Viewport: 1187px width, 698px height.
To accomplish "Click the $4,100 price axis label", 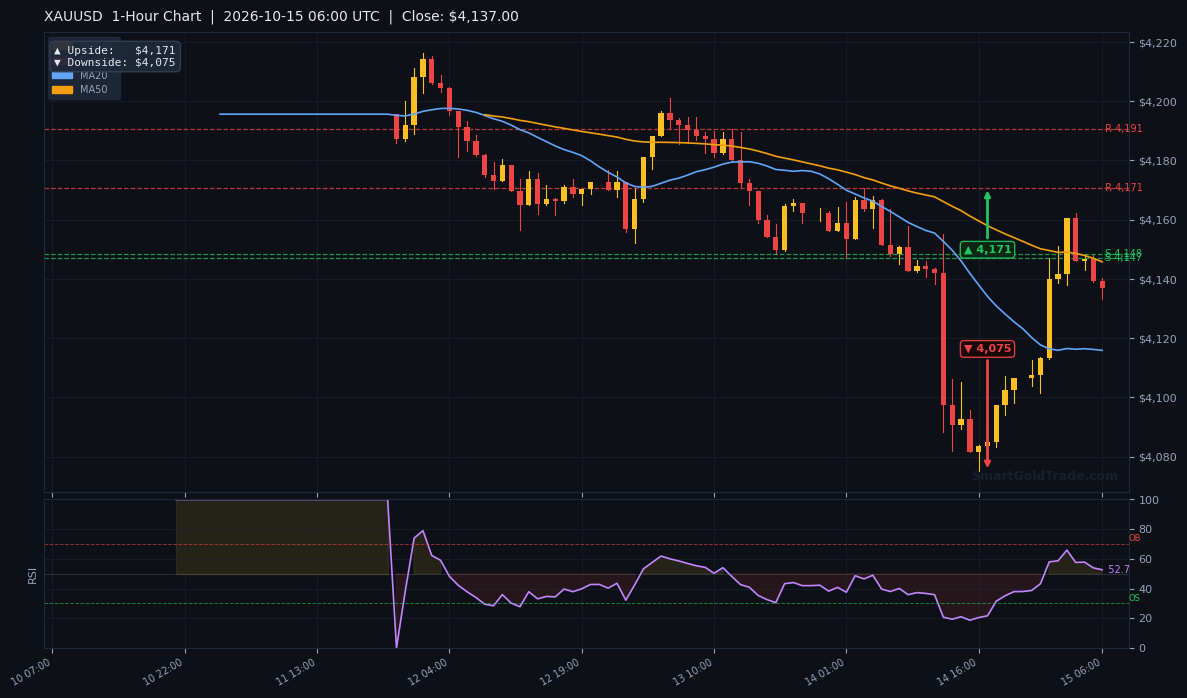I will 1157,398.
